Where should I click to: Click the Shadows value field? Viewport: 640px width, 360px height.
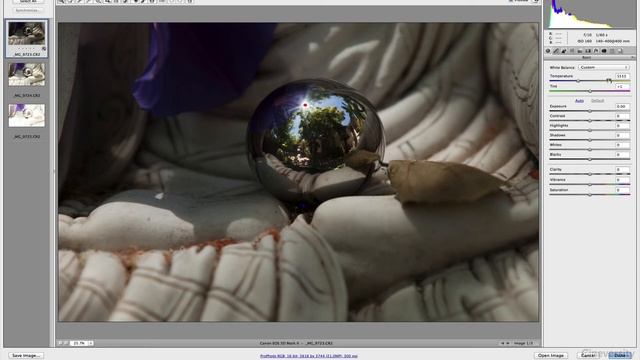[x=622, y=135]
